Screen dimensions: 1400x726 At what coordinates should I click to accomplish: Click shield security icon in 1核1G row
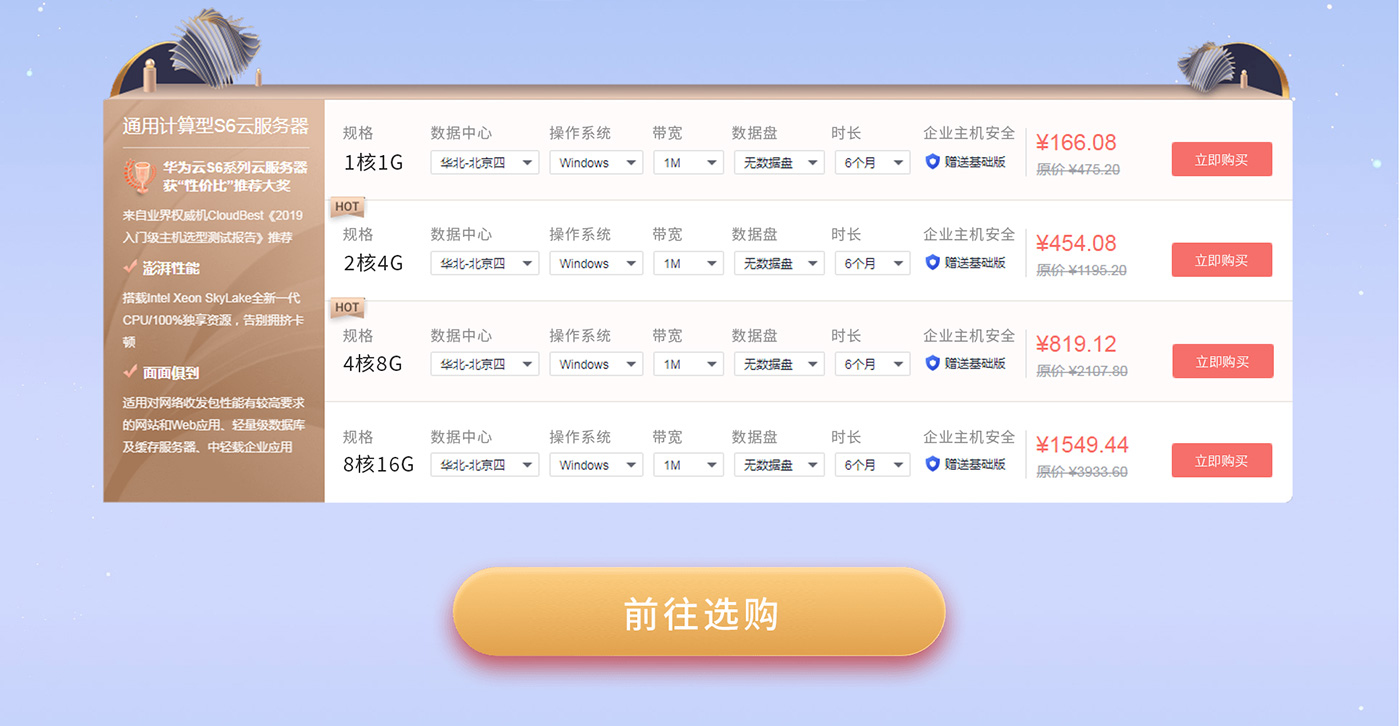(933, 161)
